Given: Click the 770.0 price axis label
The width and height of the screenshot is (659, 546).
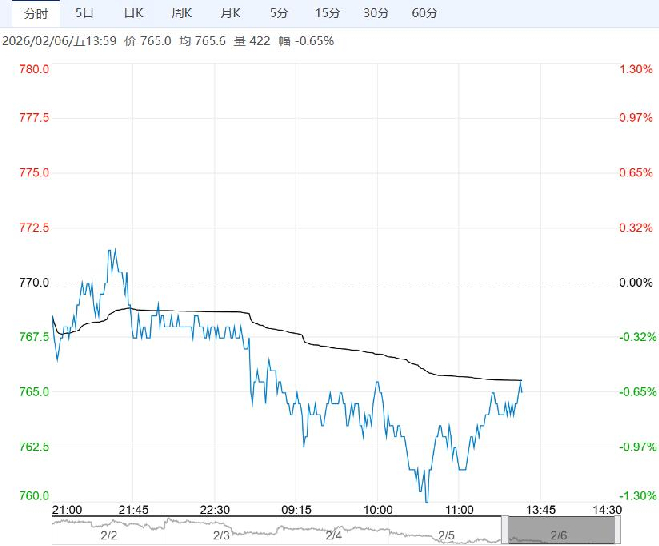Looking at the screenshot, I should click(35, 283).
